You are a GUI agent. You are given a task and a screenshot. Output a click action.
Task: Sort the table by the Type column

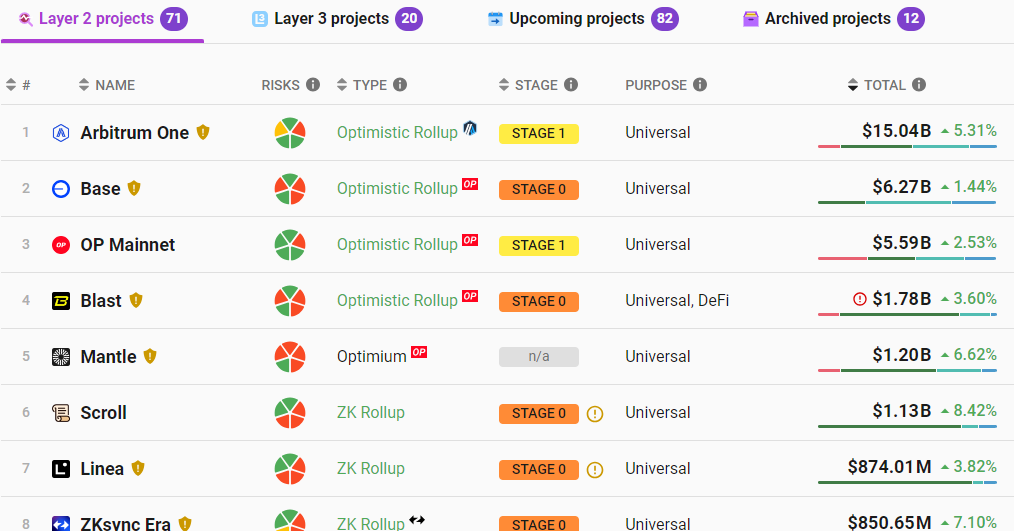362,85
